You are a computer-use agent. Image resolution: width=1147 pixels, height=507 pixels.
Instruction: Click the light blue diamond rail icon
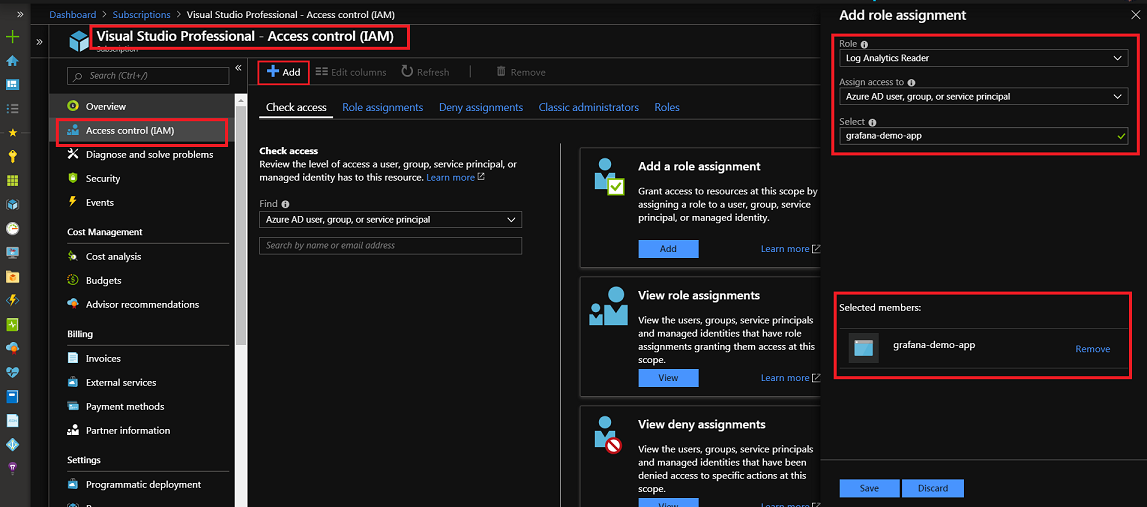pos(12,444)
